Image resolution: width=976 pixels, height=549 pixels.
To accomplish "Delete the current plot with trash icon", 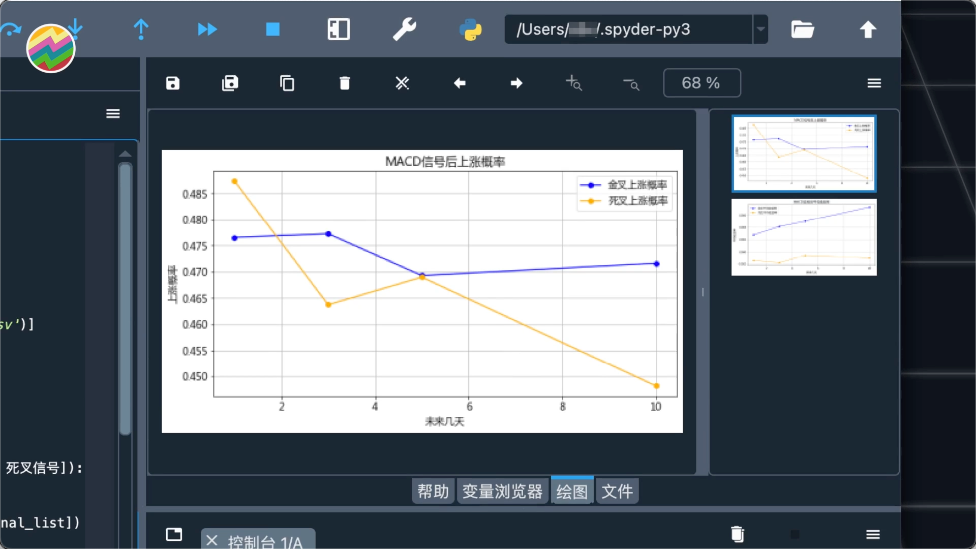I will pos(345,83).
